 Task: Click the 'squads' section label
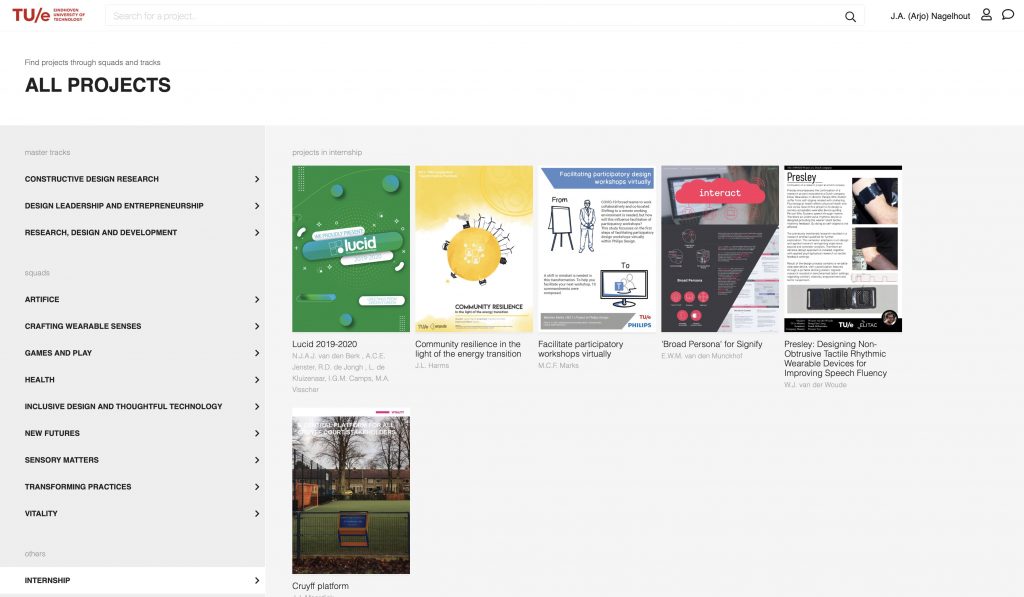37,272
